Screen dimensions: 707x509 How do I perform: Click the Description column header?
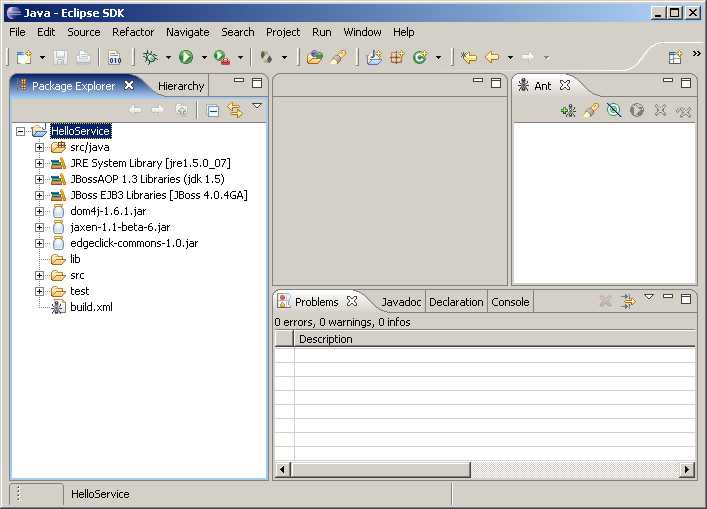495,339
